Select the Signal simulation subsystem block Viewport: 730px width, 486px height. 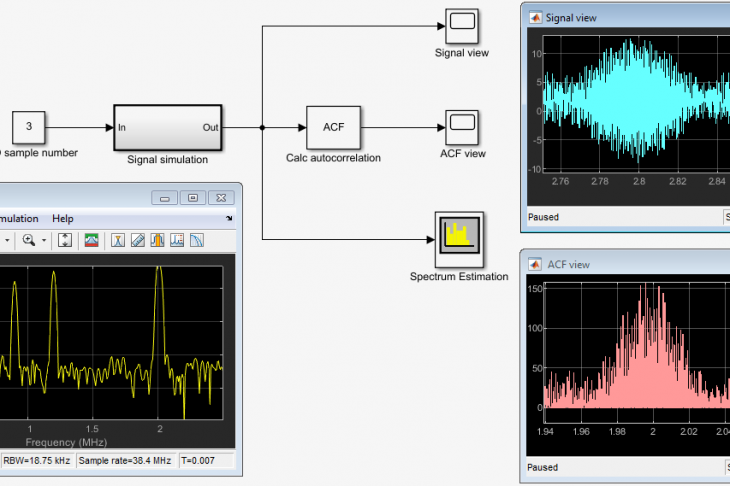click(168, 128)
